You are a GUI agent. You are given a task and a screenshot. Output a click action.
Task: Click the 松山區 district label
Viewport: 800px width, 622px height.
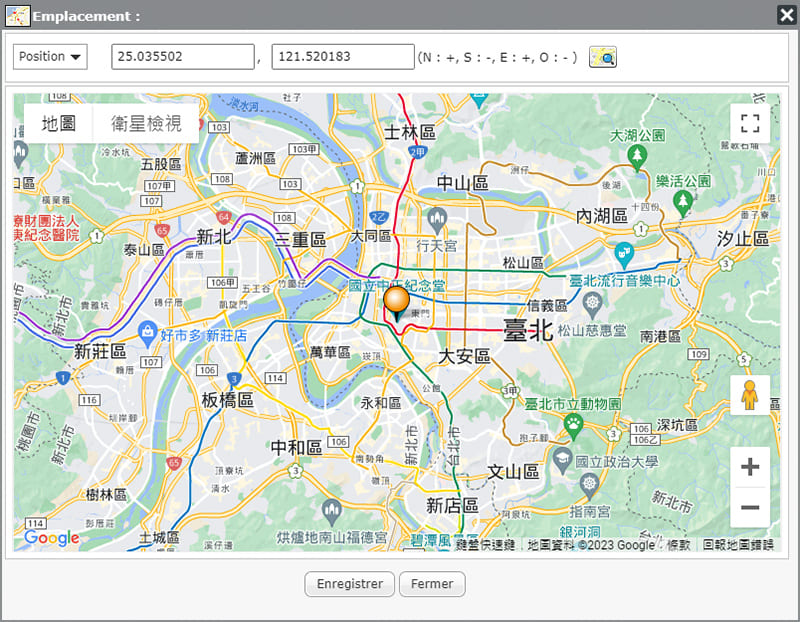click(x=523, y=263)
